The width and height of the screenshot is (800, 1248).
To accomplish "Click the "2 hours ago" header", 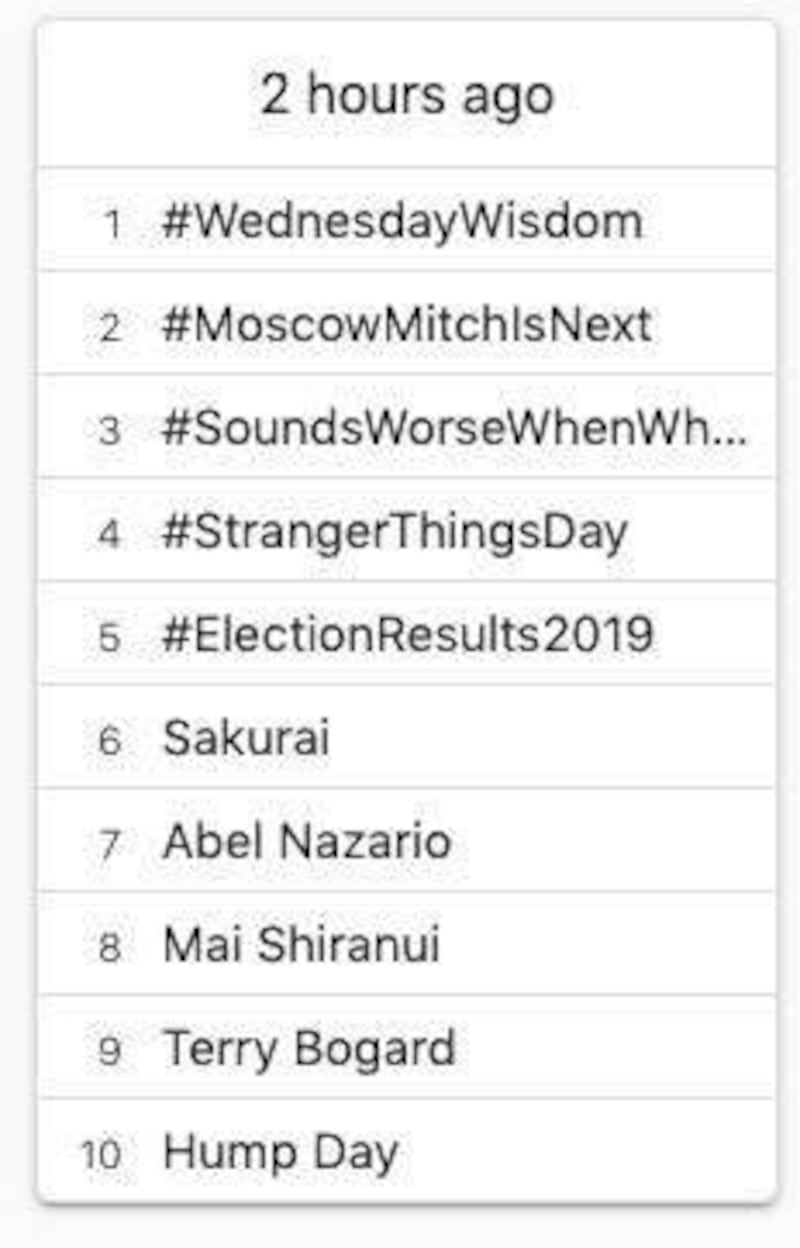I will 406,96.
